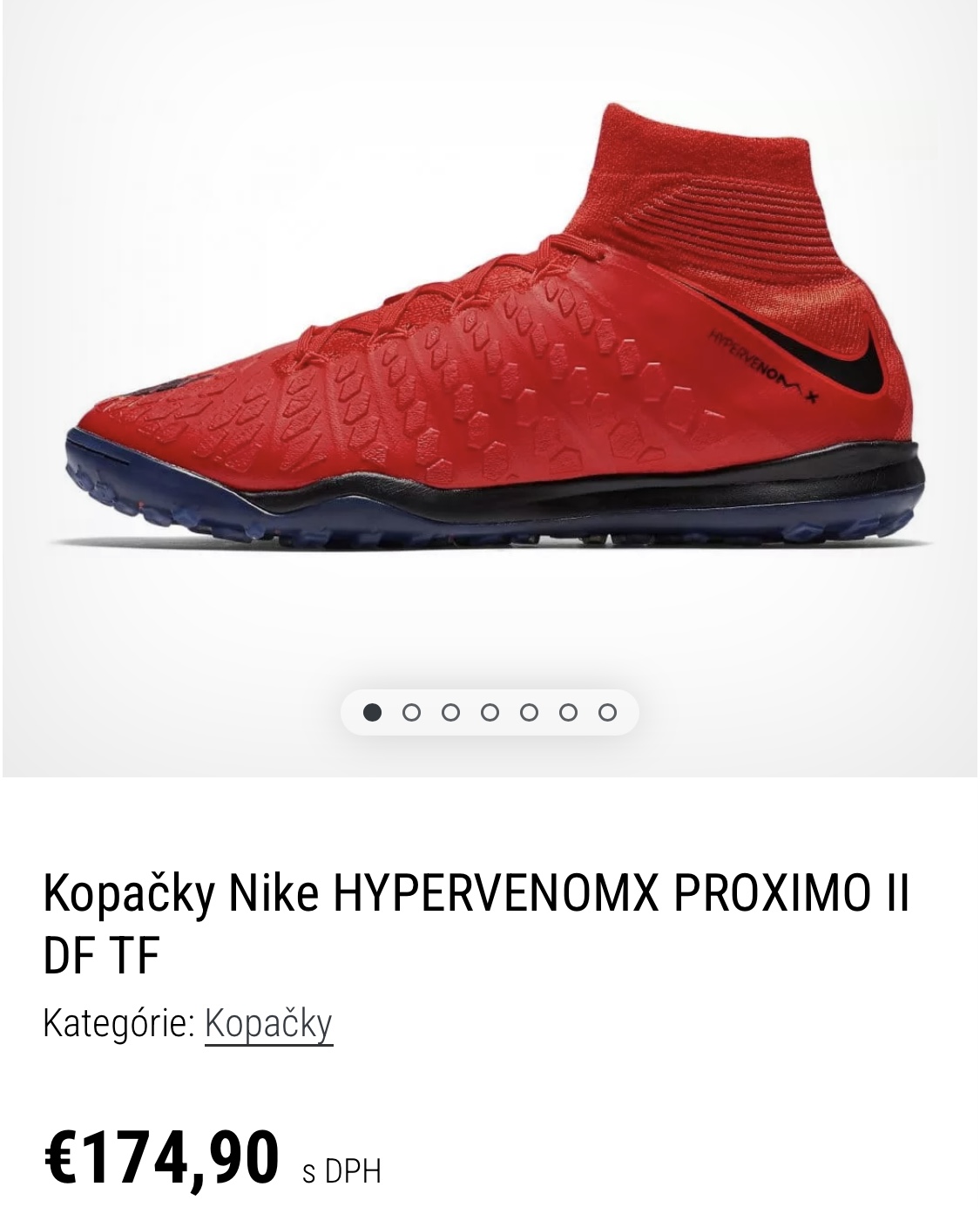Switch to the second carousel image dot
Screen dimensions: 980x1207
412,713
